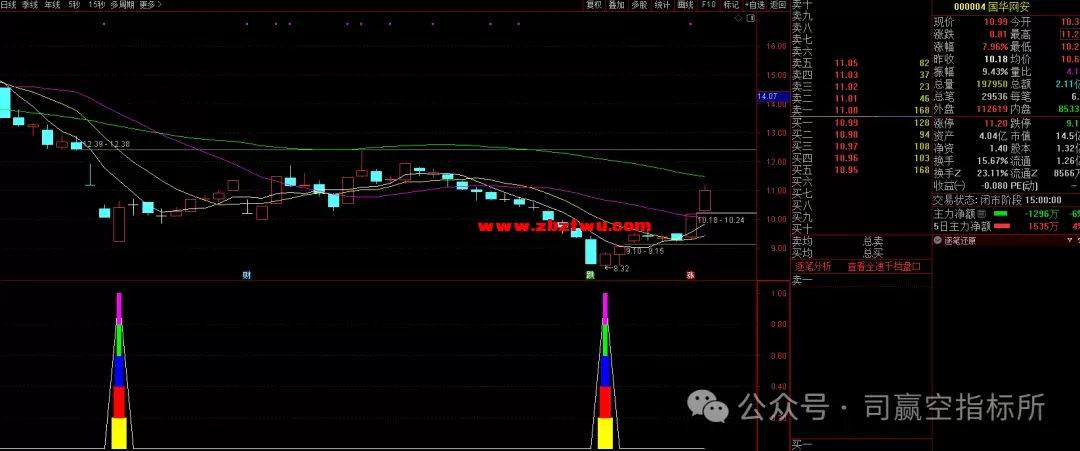Screen dimensions: 1080x451
Task: Add stock via +自选 button
Action: pyautogui.click(x=755, y=5)
